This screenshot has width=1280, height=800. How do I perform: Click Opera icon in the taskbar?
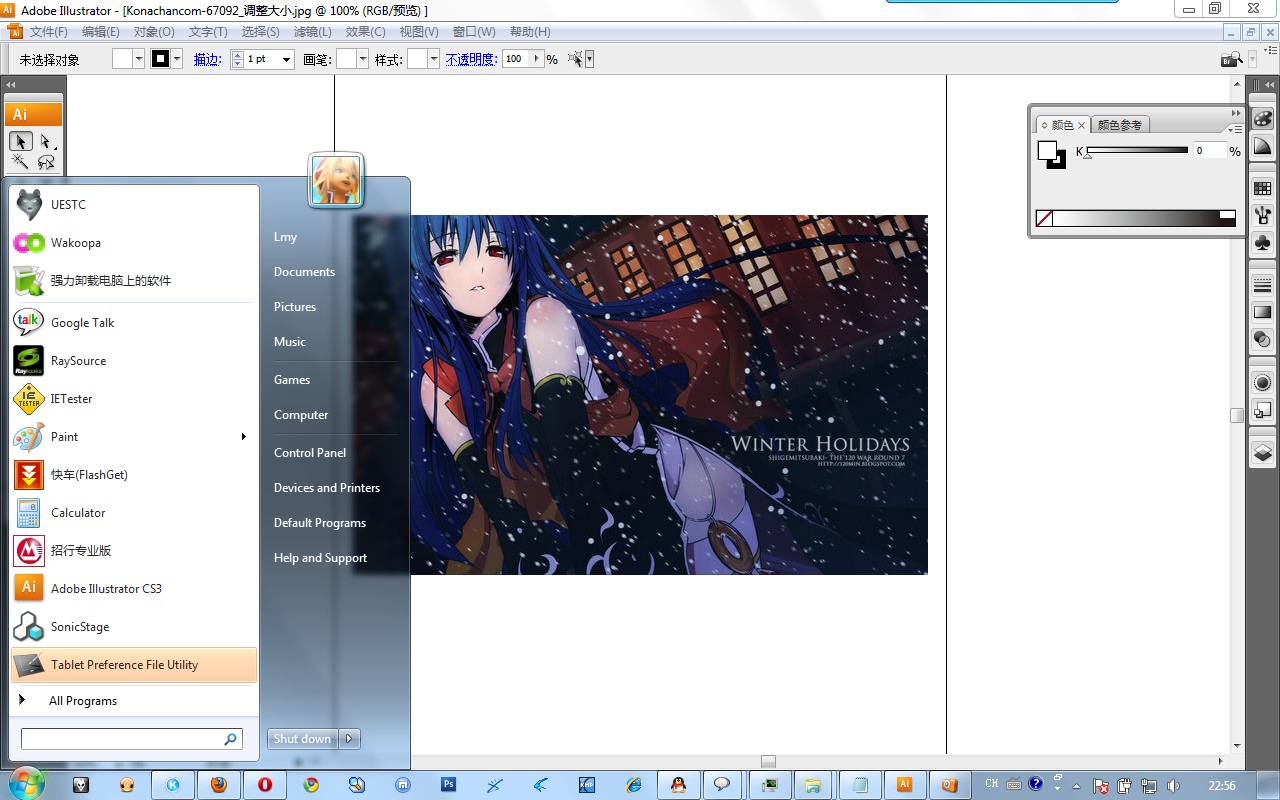265,785
